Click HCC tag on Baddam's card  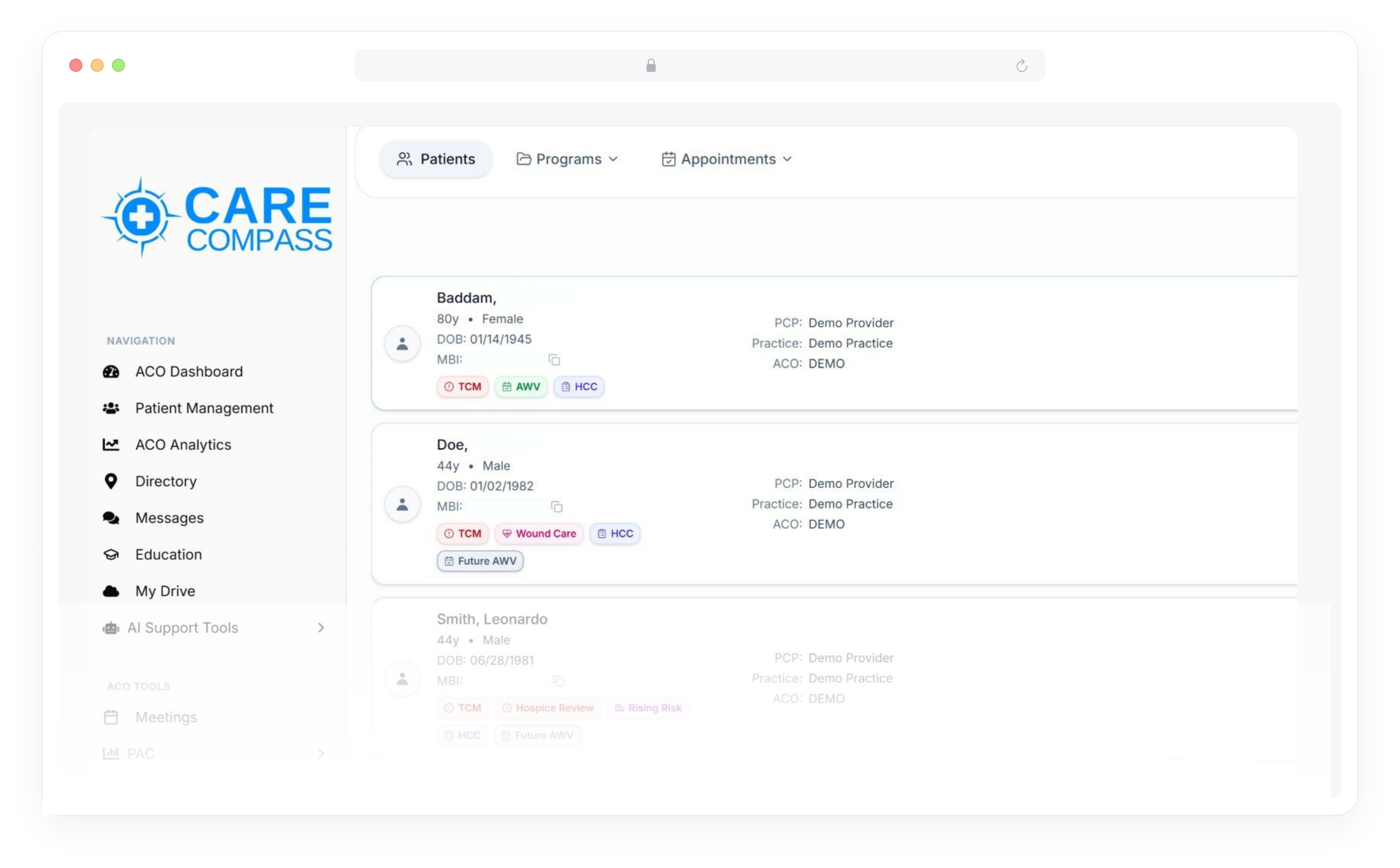click(x=579, y=387)
